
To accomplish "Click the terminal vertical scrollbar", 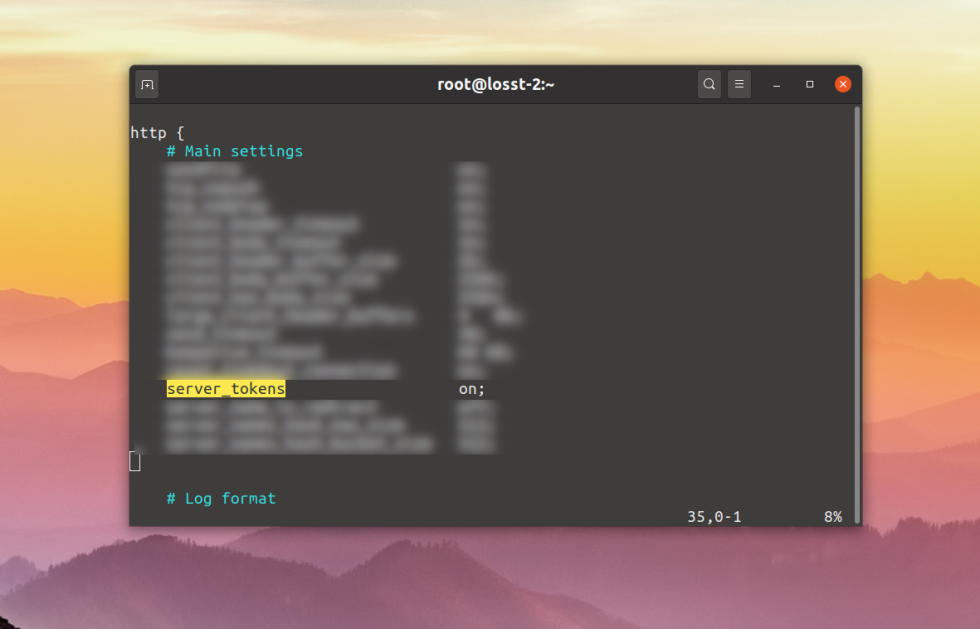I will tap(857, 314).
